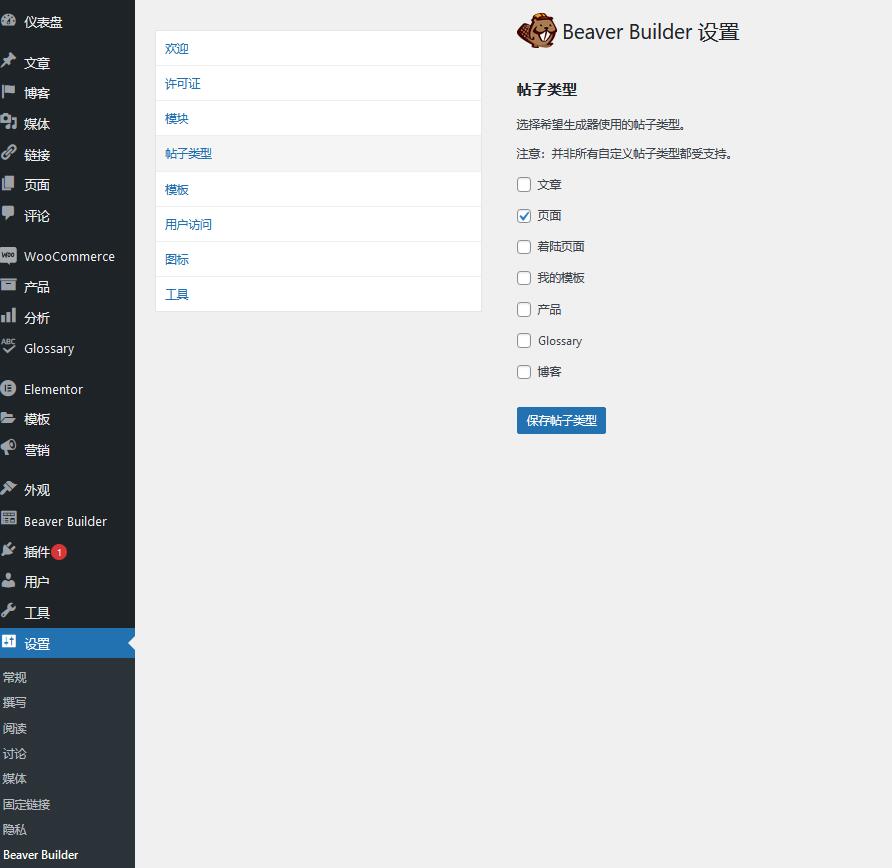Viewport: 892px width, 868px height.
Task: Open the Elementor menu label
Action: click(x=53, y=390)
